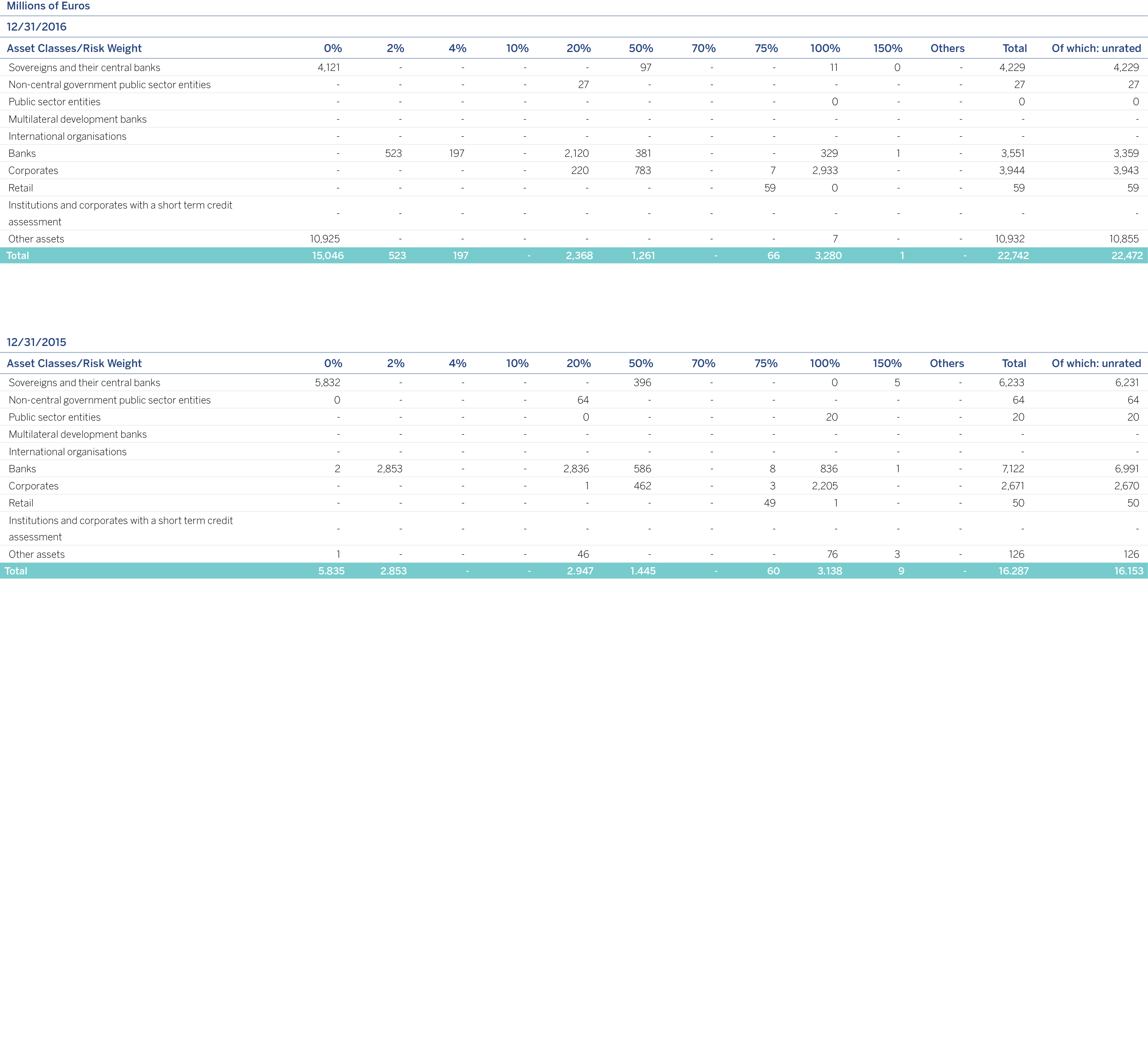Click Banks 2015 value 586
Screen dimensions: 1148x1062
coord(643,469)
